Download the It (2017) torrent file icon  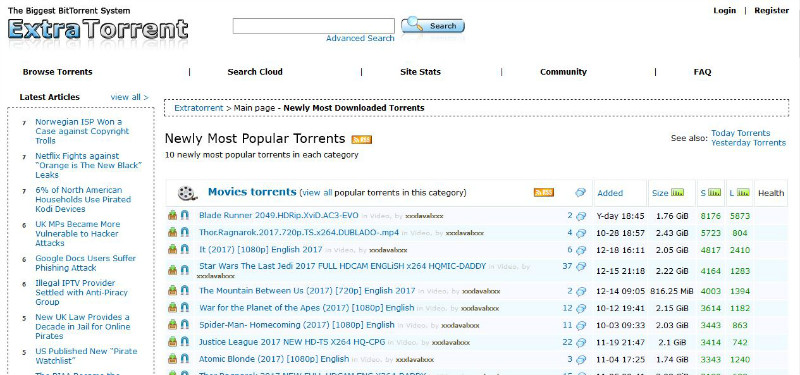tap(172, 249)
